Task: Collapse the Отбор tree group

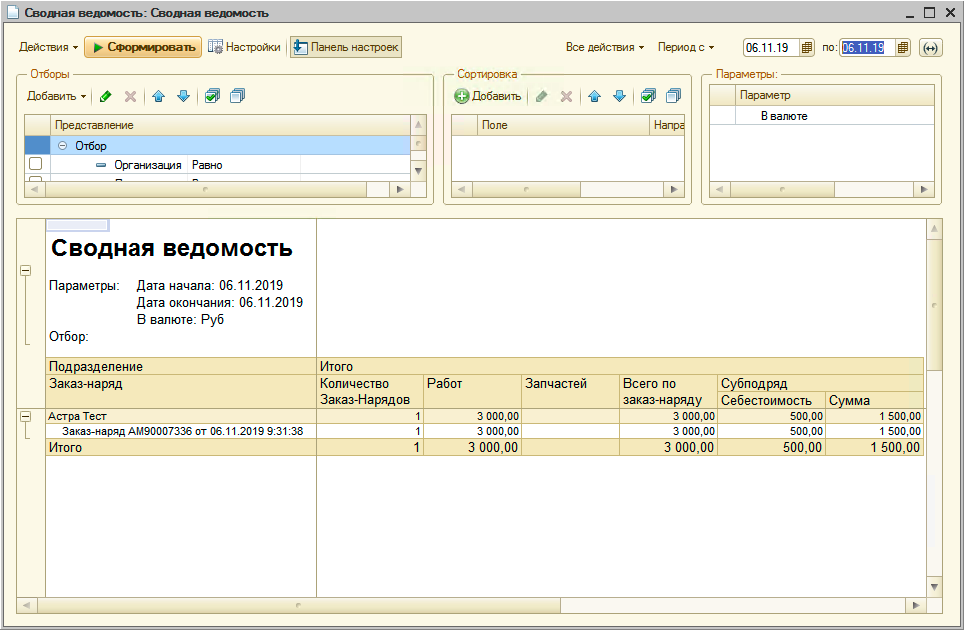Action: [x=62, y=146]
